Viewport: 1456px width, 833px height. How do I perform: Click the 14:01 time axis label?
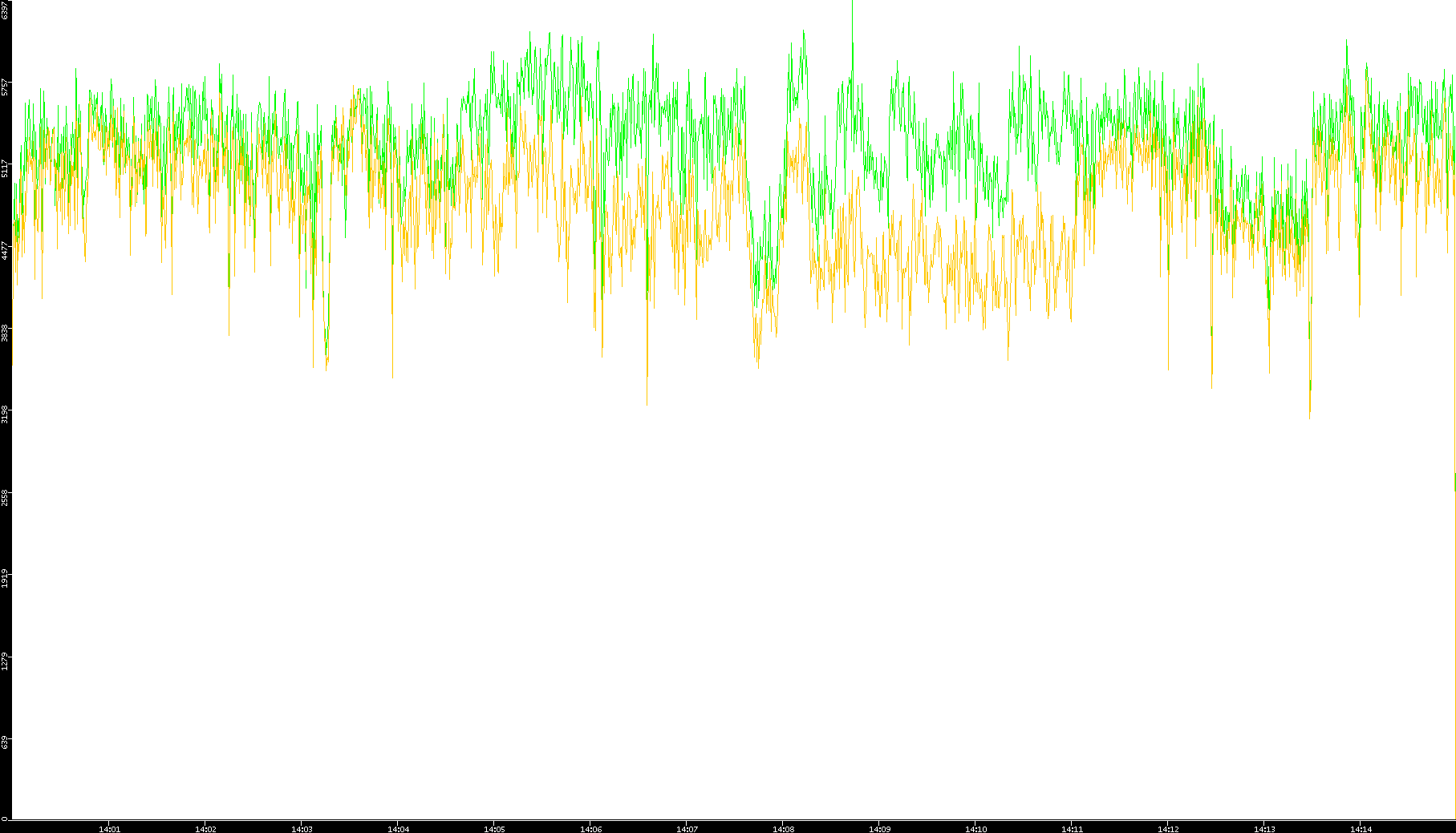[x=109, y=828]
